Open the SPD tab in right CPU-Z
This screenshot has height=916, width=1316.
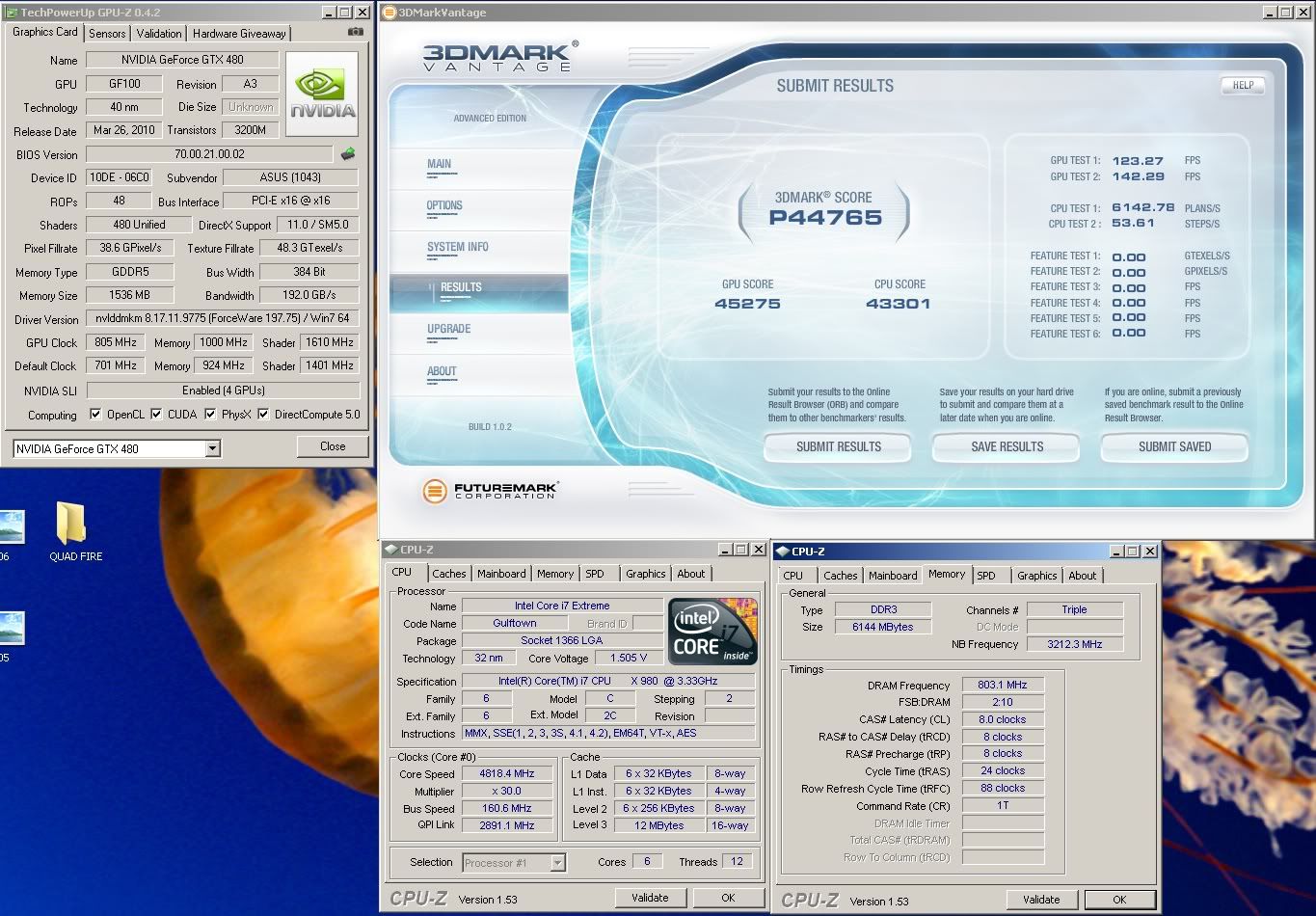click(986, 576)
